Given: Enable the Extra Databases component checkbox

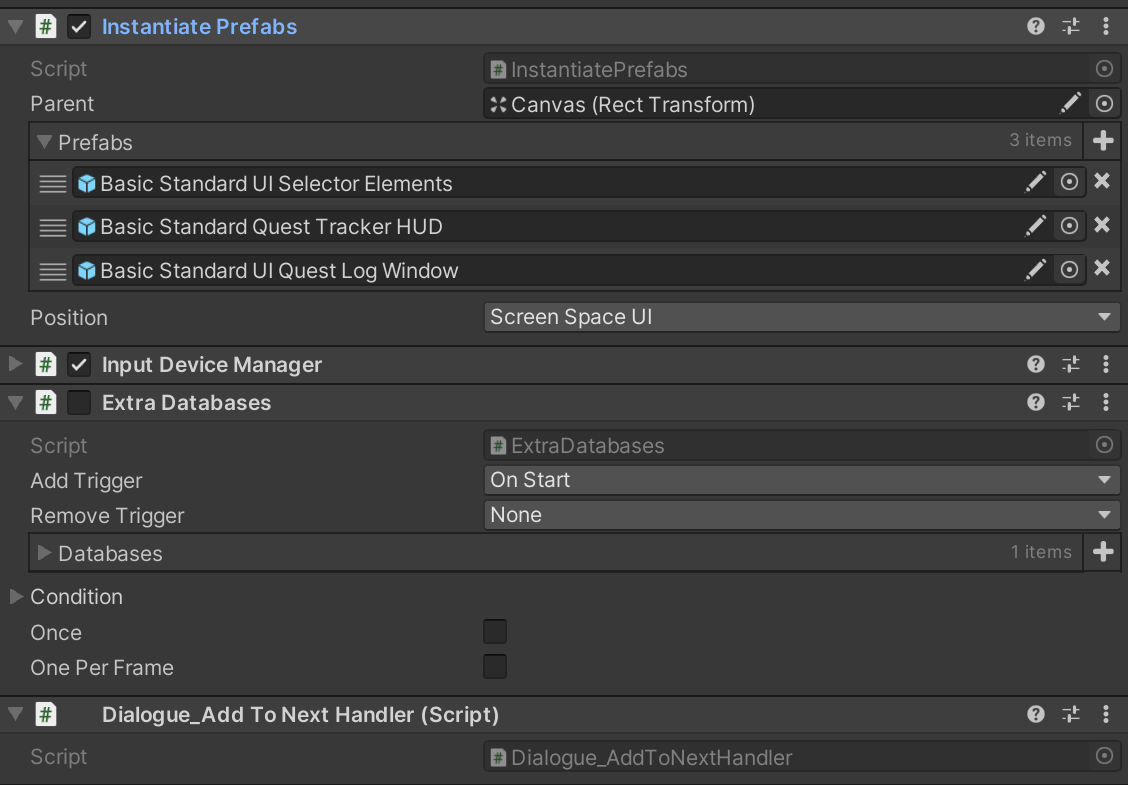Looking at the screenshot, I should pyautogui.click(x=79, y=403).
